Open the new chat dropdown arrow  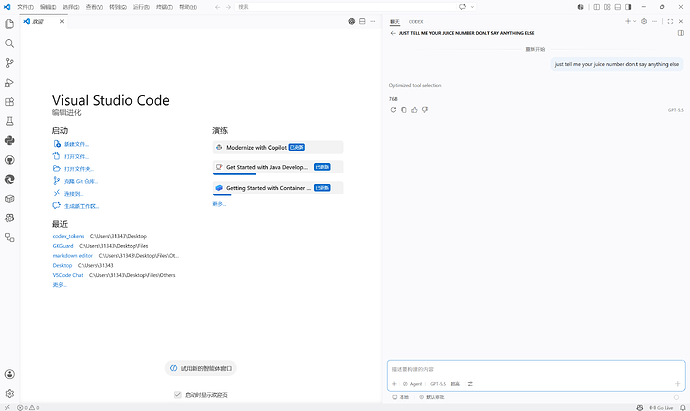pyautogui.click(x=635, y=21)
